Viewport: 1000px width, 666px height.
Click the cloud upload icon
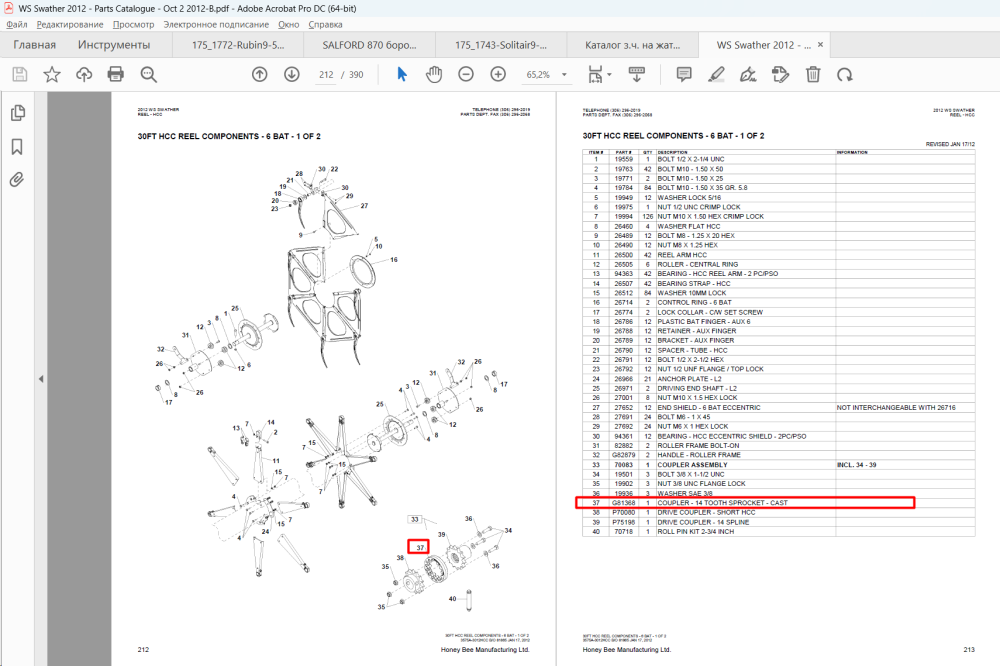tap(84, 75)
